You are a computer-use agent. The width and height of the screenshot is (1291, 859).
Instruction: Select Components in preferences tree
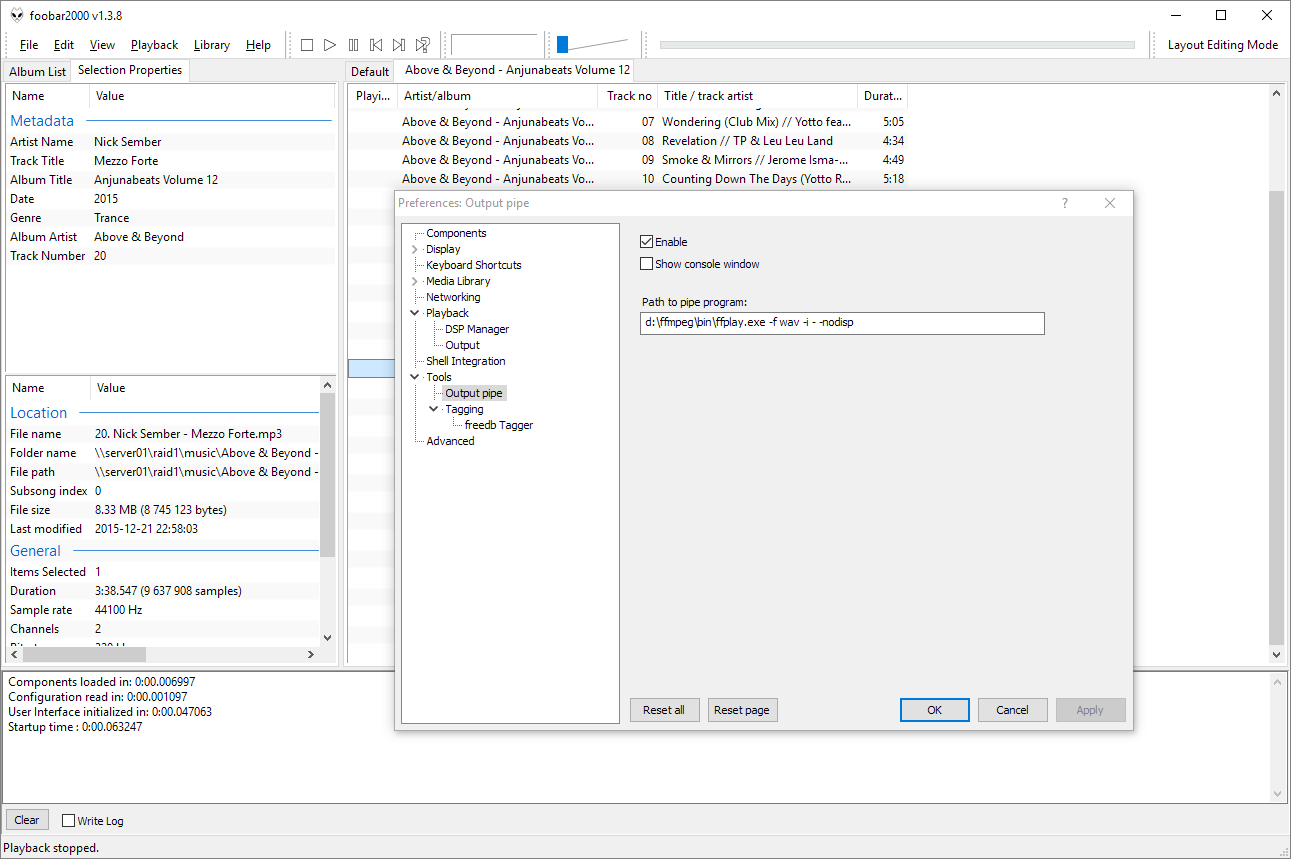tap(456, 233)
